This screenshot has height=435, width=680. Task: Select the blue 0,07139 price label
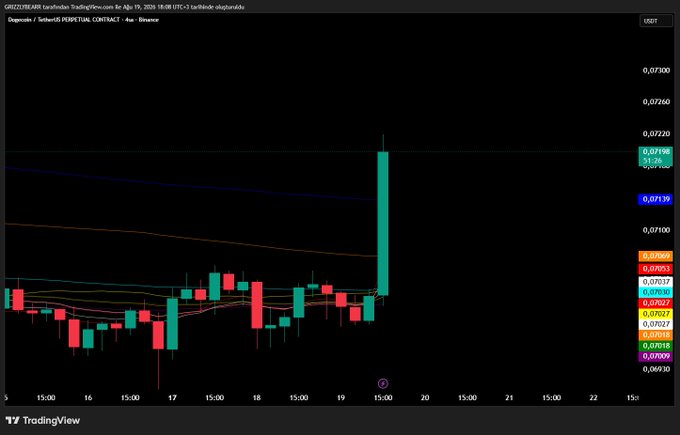(x=656, y=199)
